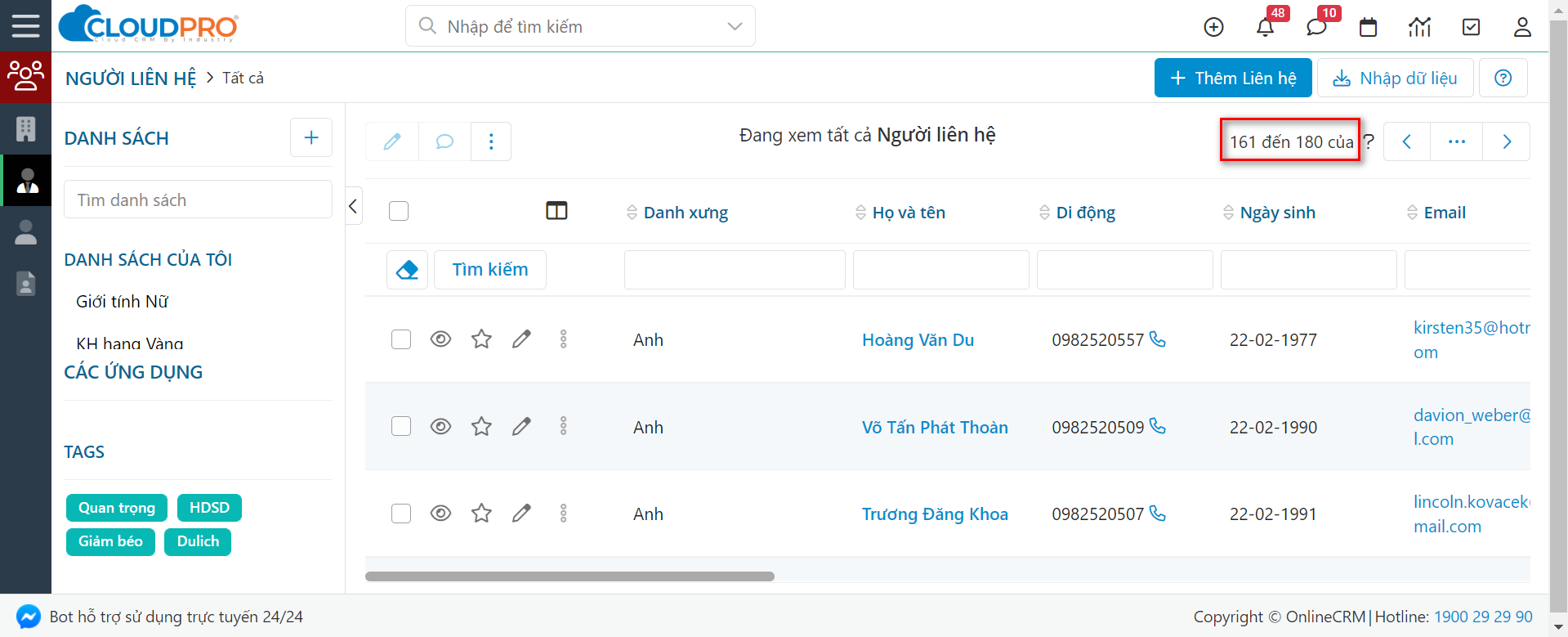Image resolution: width=1568 pixels, height=637 pixels.
Task: Star the Võ Tấn Phát Thoàn contact
Action: pos(481,426)
